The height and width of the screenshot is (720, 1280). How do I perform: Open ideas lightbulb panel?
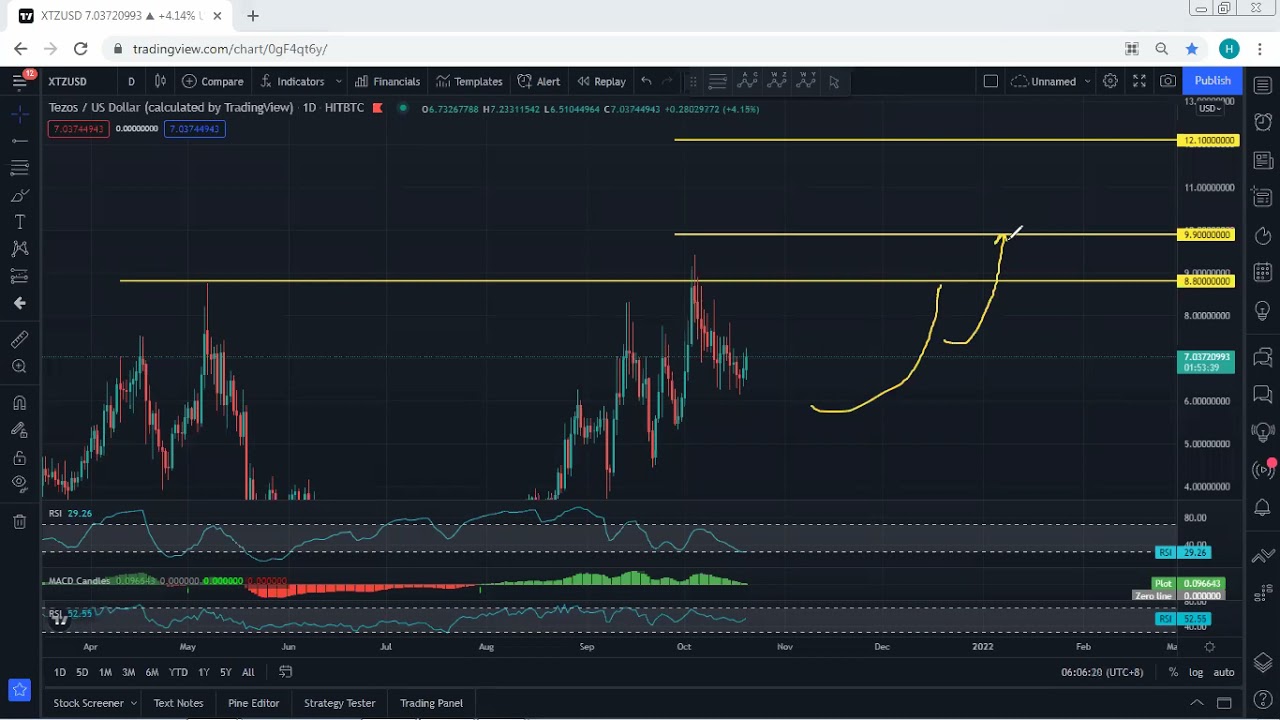(x=1262, y=311)
